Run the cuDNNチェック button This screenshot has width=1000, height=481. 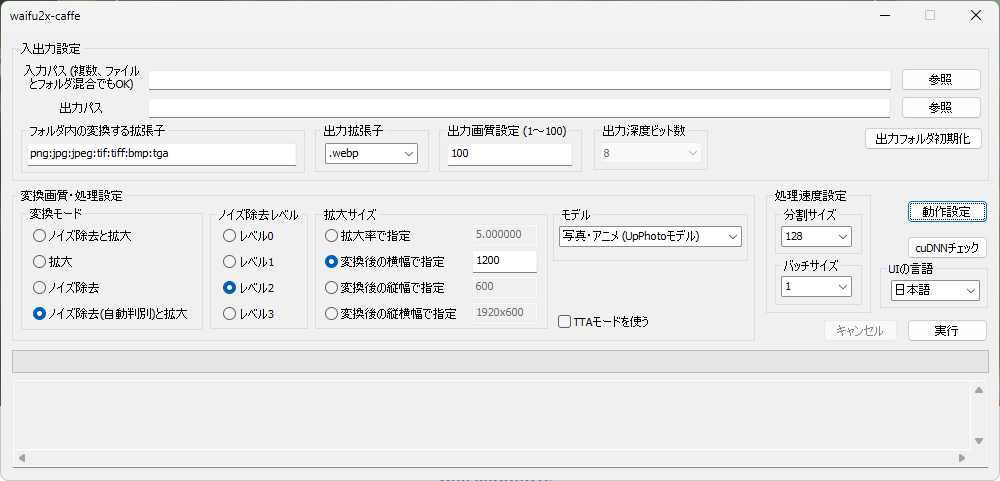(947, 248)
